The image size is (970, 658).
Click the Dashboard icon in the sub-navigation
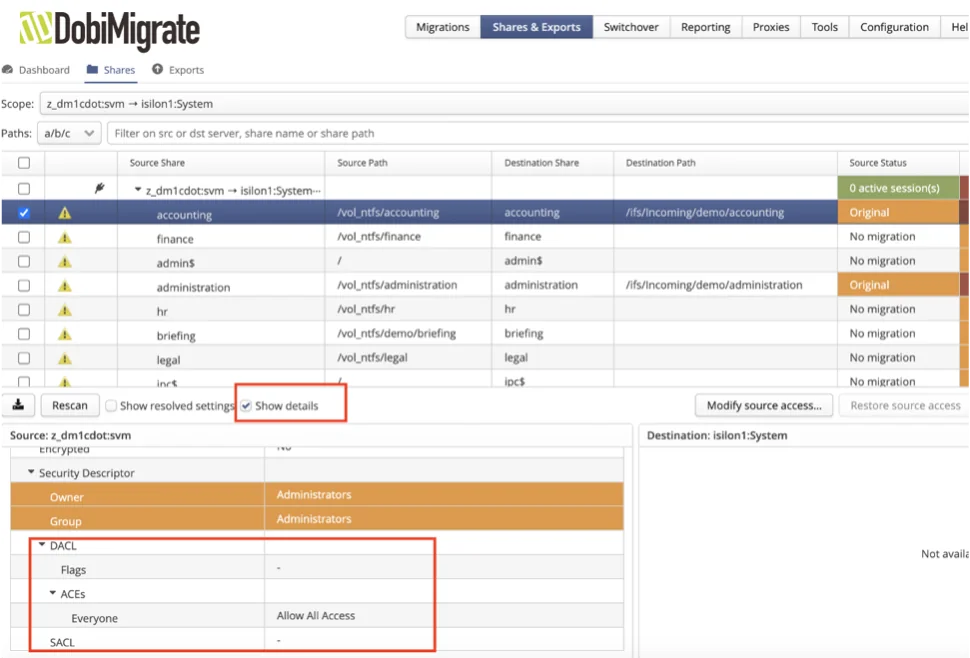click(x=8, y=70)
